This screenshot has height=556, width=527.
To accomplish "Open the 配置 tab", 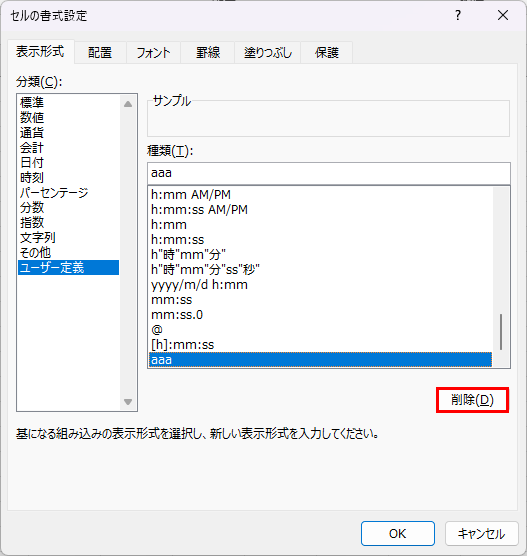I will pyautogui.click(x=100, y=53).
